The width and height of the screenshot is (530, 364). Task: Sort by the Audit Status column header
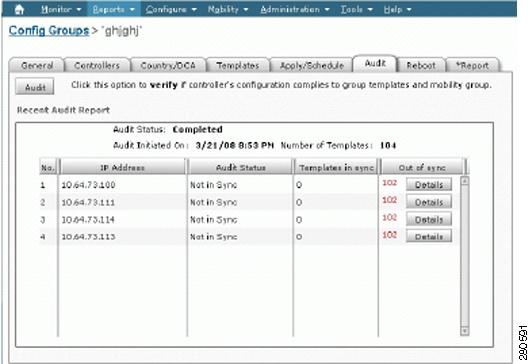point(240,167)
